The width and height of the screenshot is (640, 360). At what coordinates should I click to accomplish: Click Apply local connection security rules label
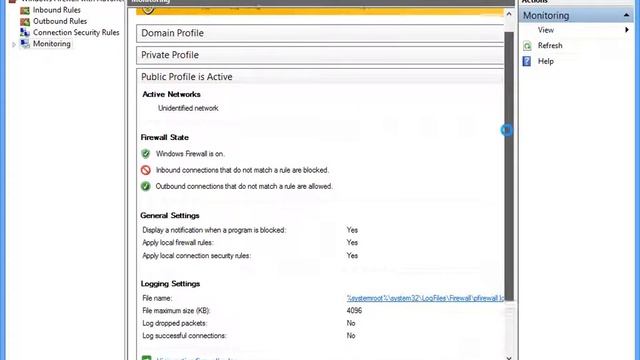click(x=196, y=256)
